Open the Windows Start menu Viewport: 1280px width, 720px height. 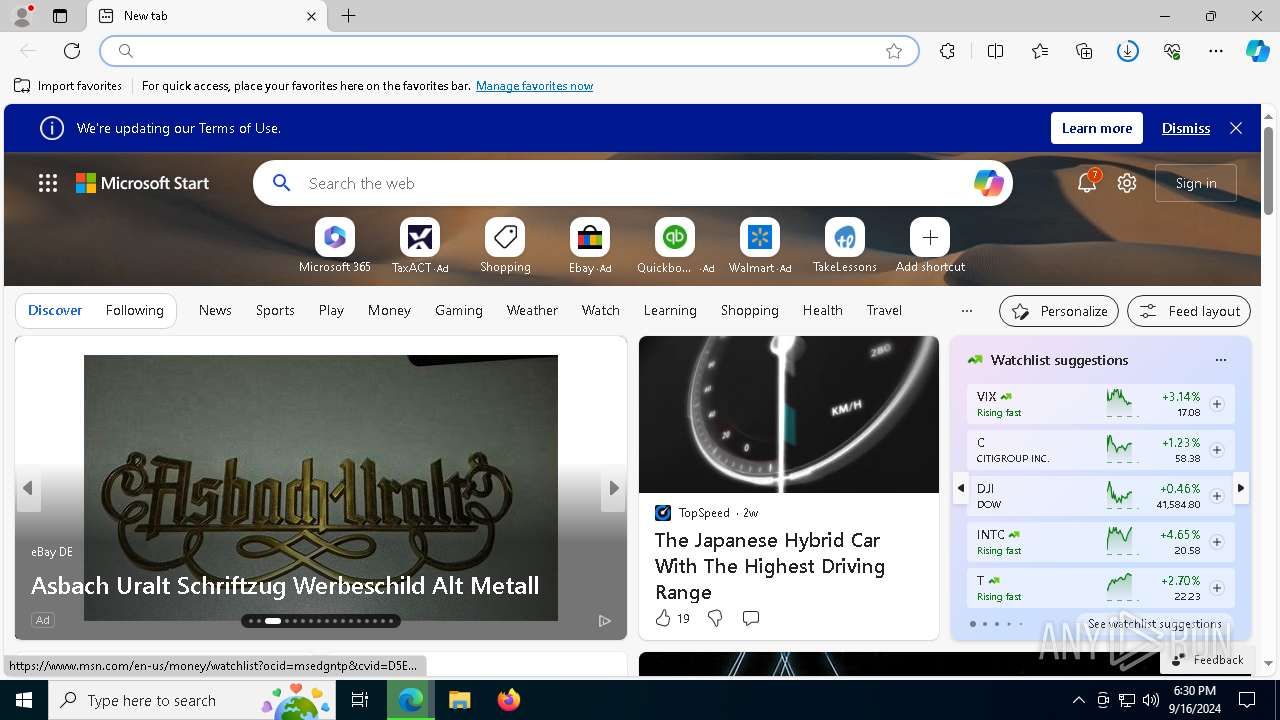pyautogui.click(x=24, y=700)
